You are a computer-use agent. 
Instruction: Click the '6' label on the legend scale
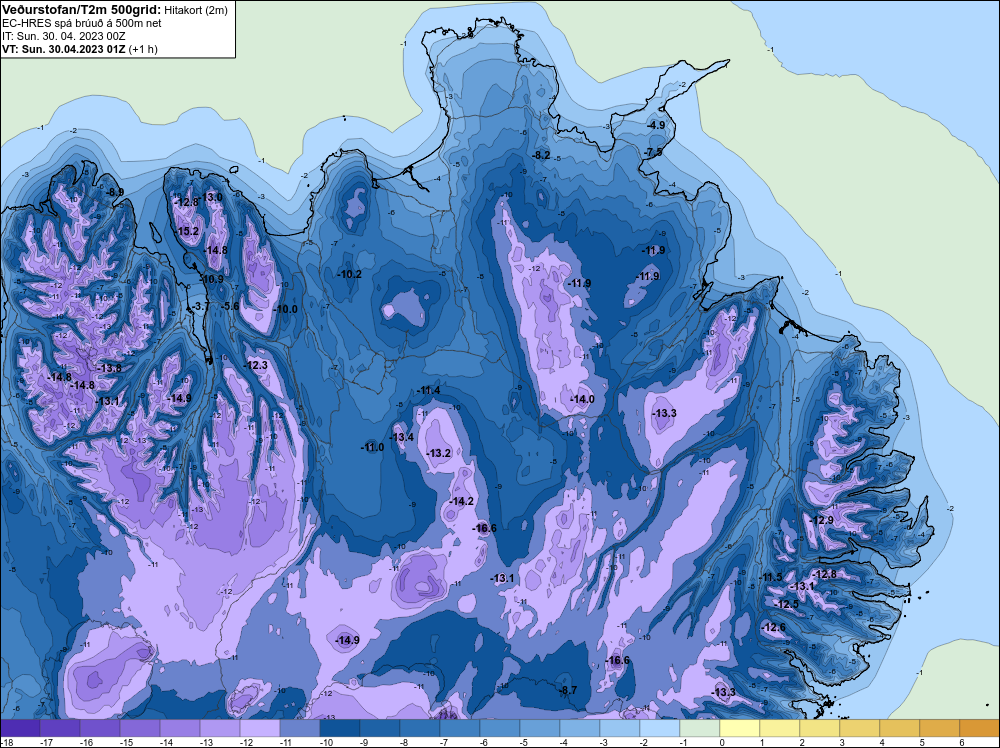point(962,742)
